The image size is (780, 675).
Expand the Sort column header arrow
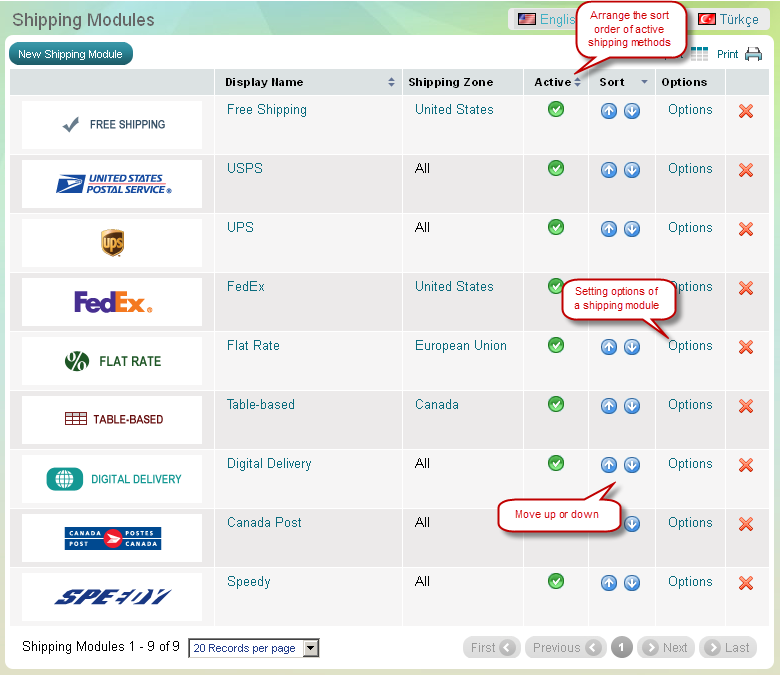pyautogui.click(x=644, y=82)
